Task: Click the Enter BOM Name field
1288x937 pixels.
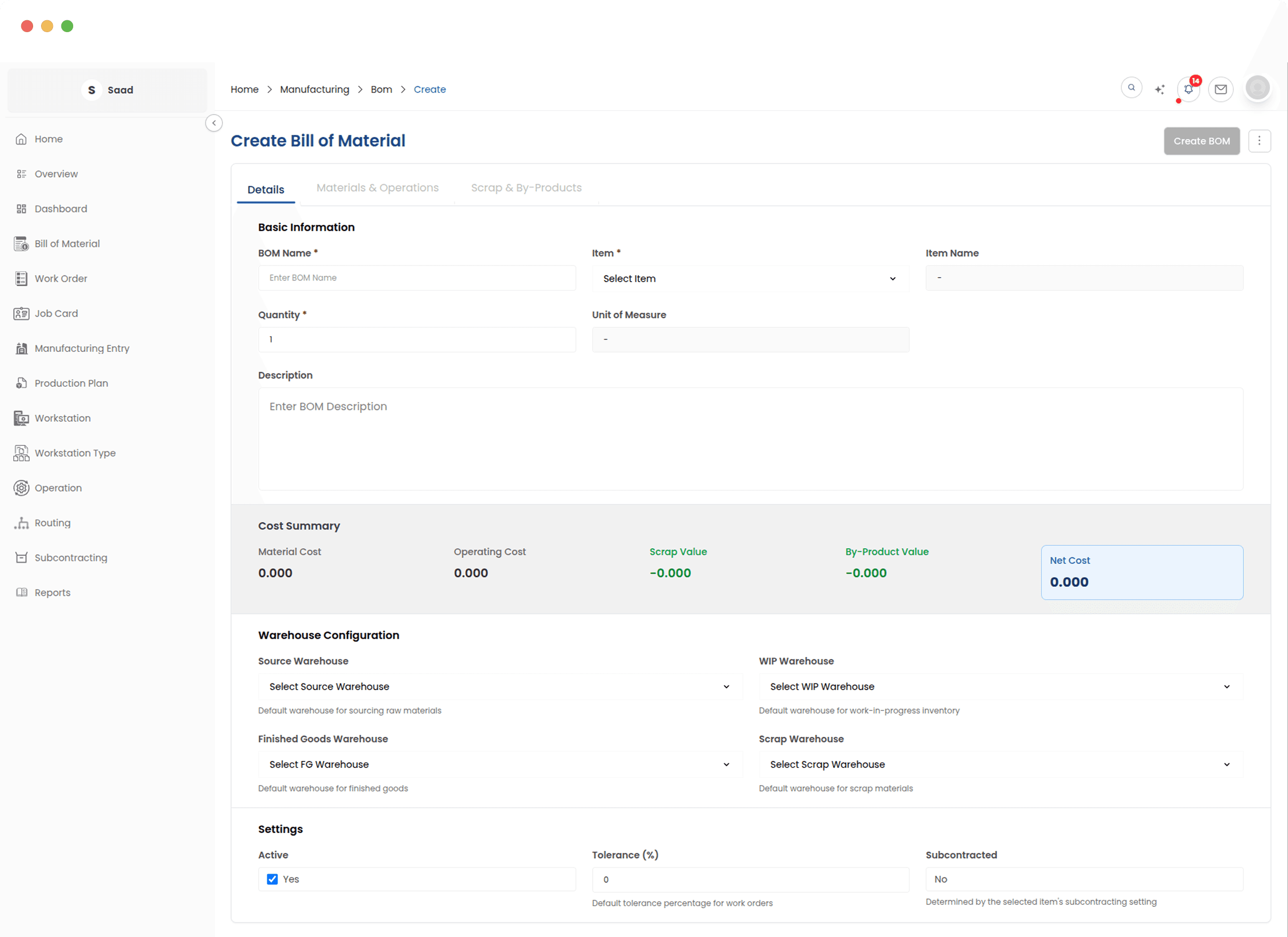Action: [x=417, y=278]
